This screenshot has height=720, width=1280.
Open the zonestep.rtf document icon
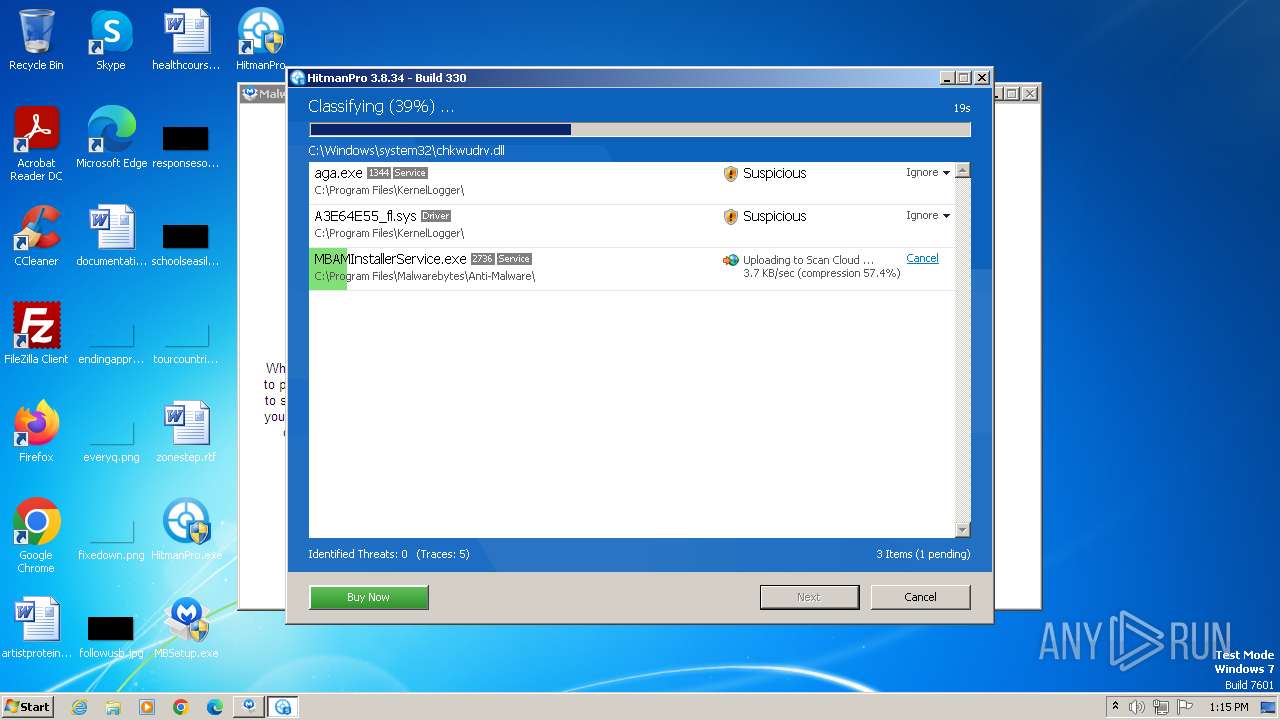pos(186,432)
